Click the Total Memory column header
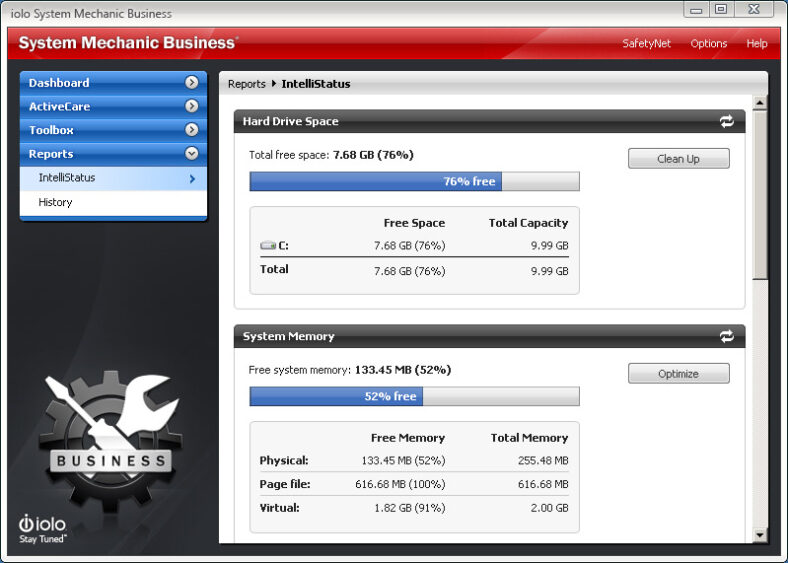The image size is (788, 563). pos(529,438)
